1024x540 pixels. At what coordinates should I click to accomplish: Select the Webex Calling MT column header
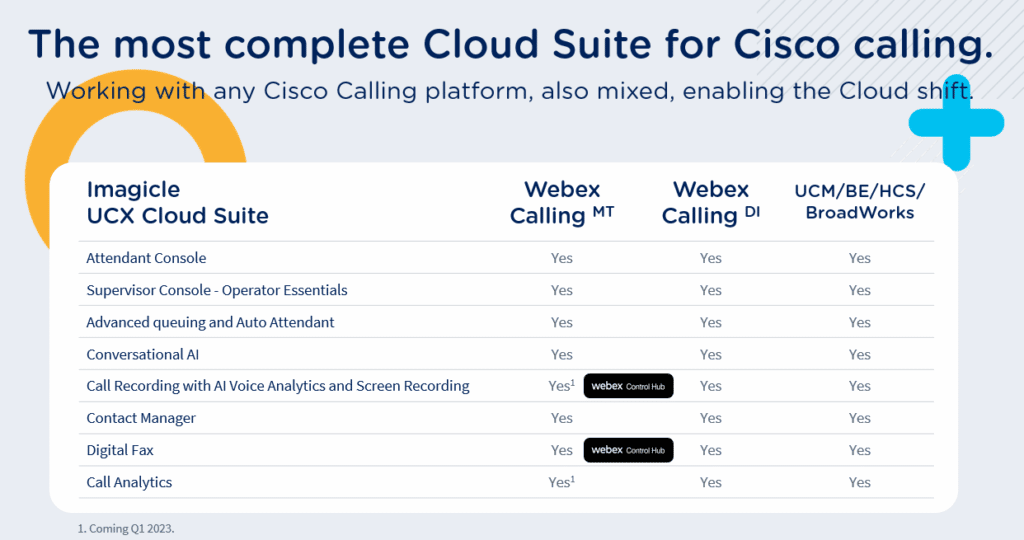(561, 203)
